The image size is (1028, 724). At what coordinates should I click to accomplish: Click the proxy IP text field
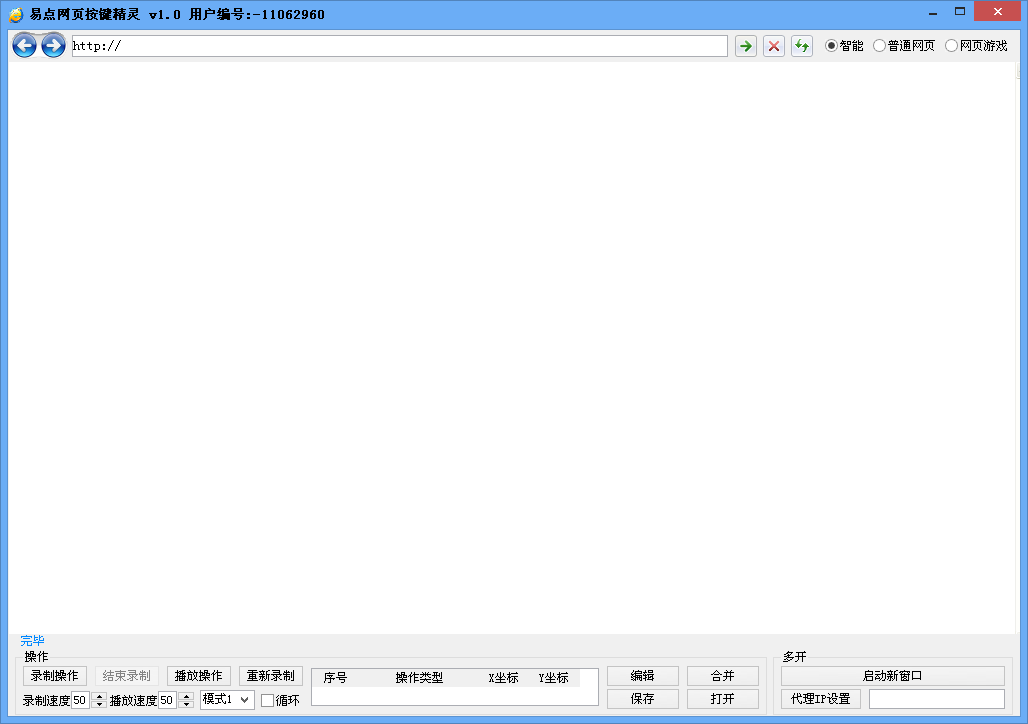(937, 698)
